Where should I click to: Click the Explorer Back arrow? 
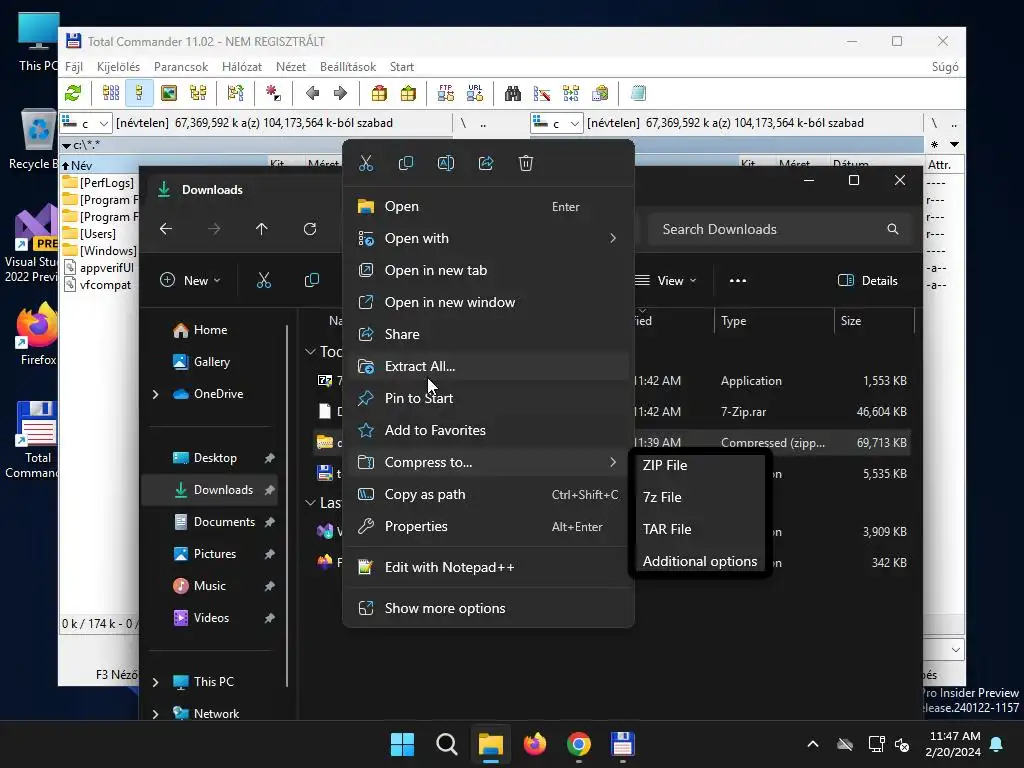coord(166,229)
